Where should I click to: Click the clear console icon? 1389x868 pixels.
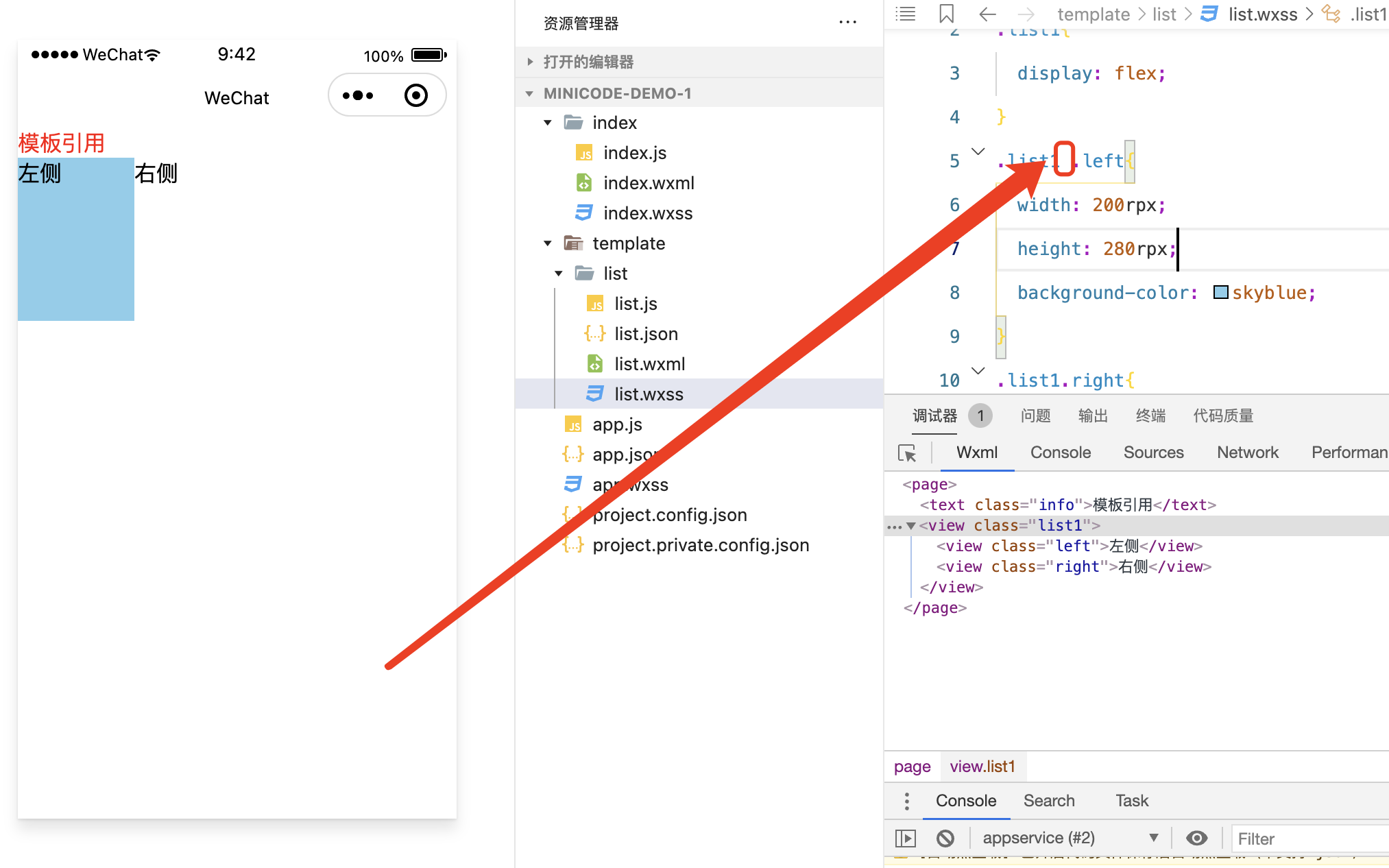945,838
